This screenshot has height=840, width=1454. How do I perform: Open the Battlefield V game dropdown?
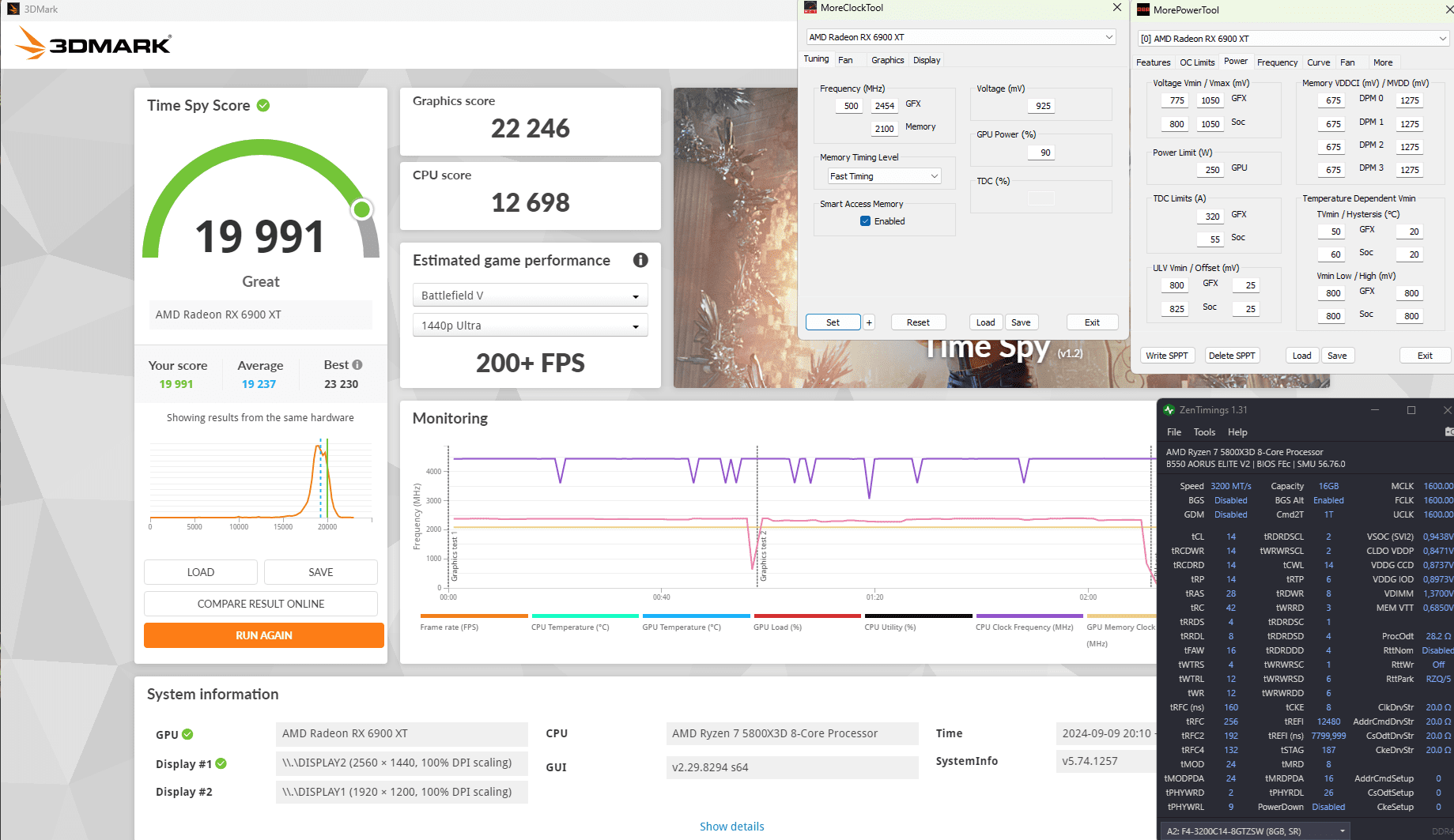tap(531, 296)
